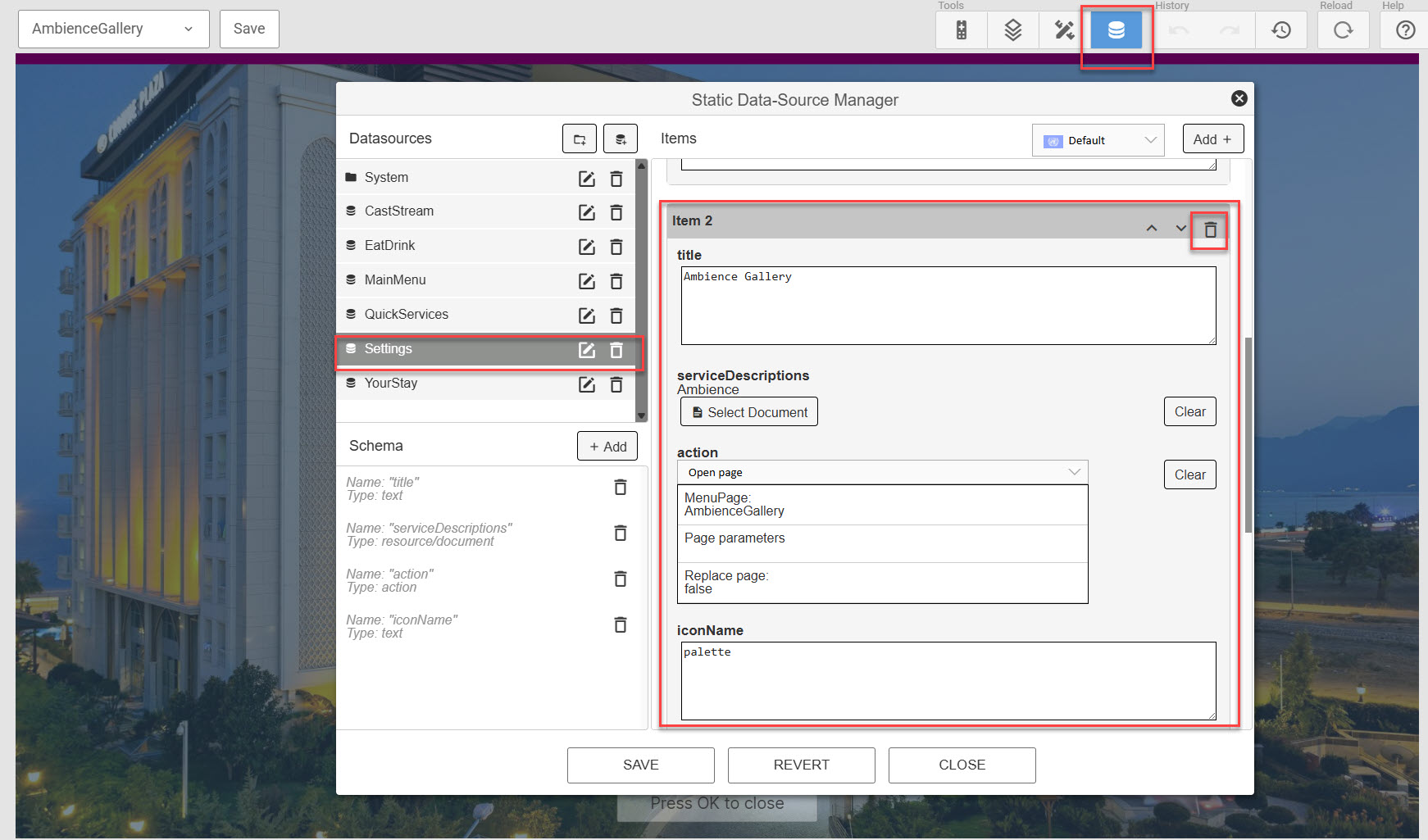Image resolution: width=1428 pixels, height=840 pixels.
Task: Click the magic wand design tool
Action: pos(1064,30)
